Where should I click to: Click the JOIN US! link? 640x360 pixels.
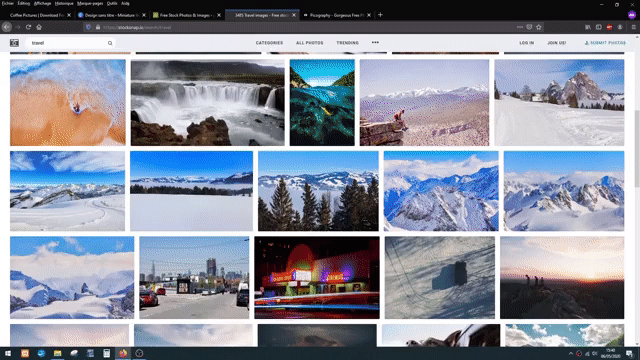pyautogui.click(x=556, y=43)
